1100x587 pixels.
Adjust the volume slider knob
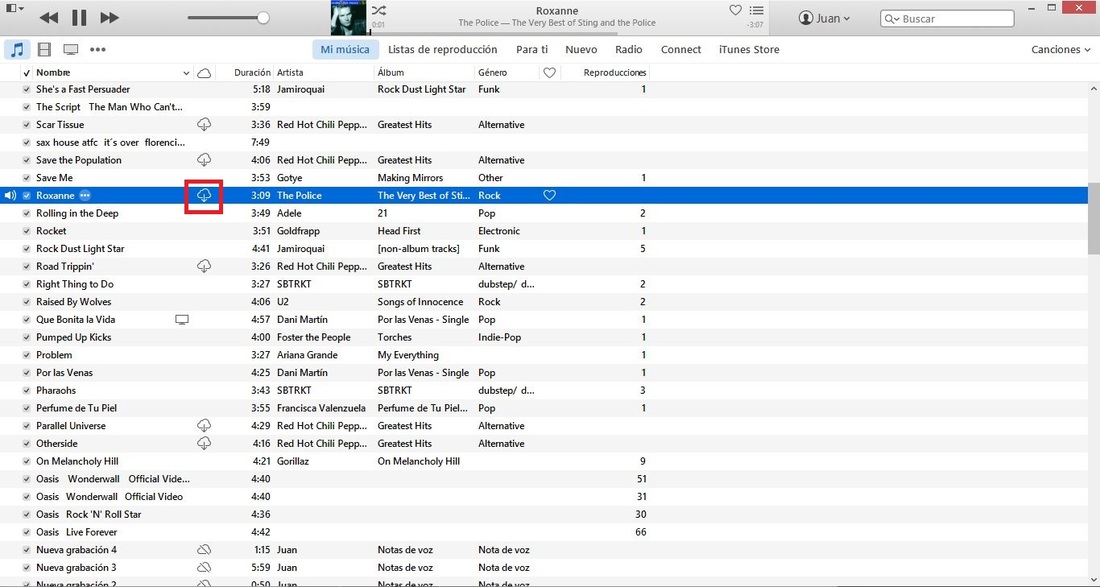point(263,18)
